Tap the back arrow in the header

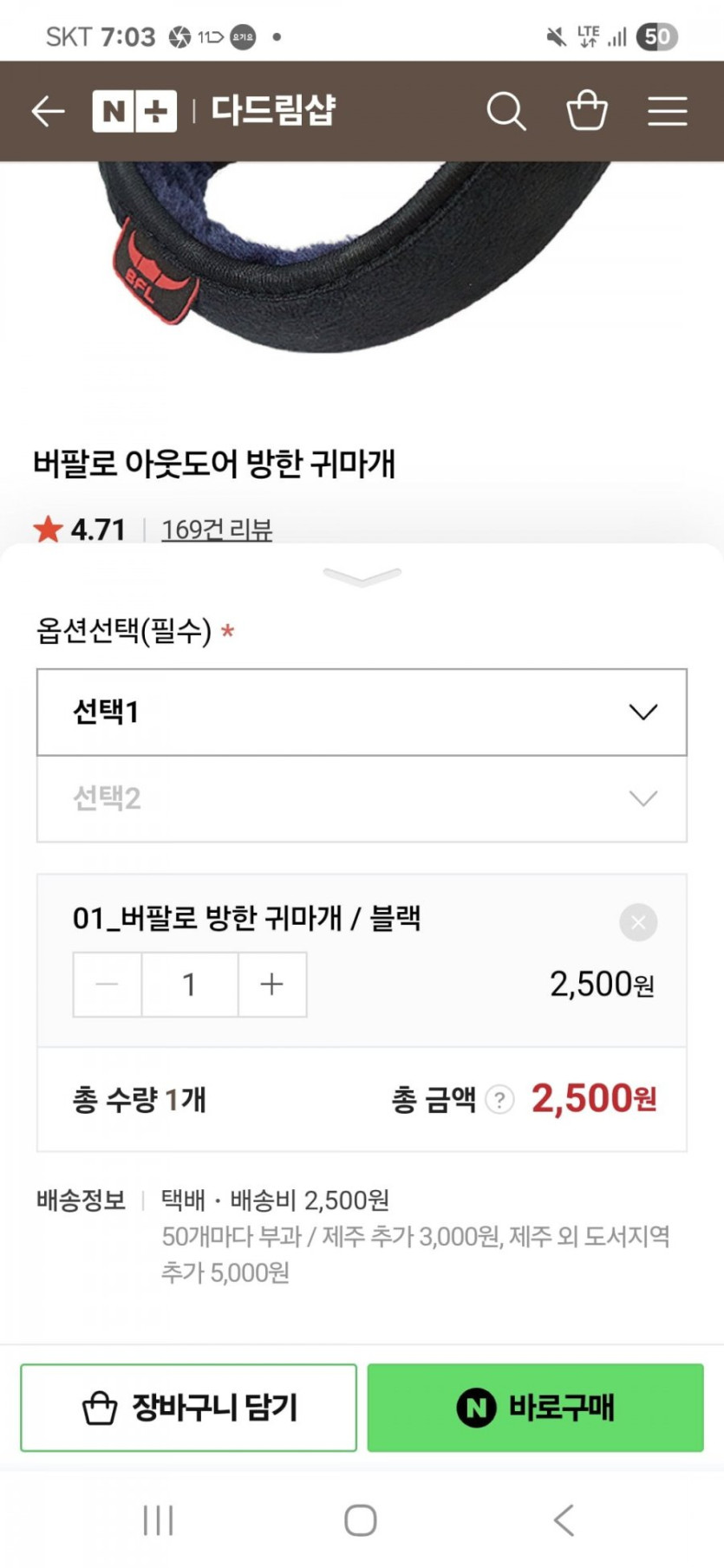click(48, 111)
